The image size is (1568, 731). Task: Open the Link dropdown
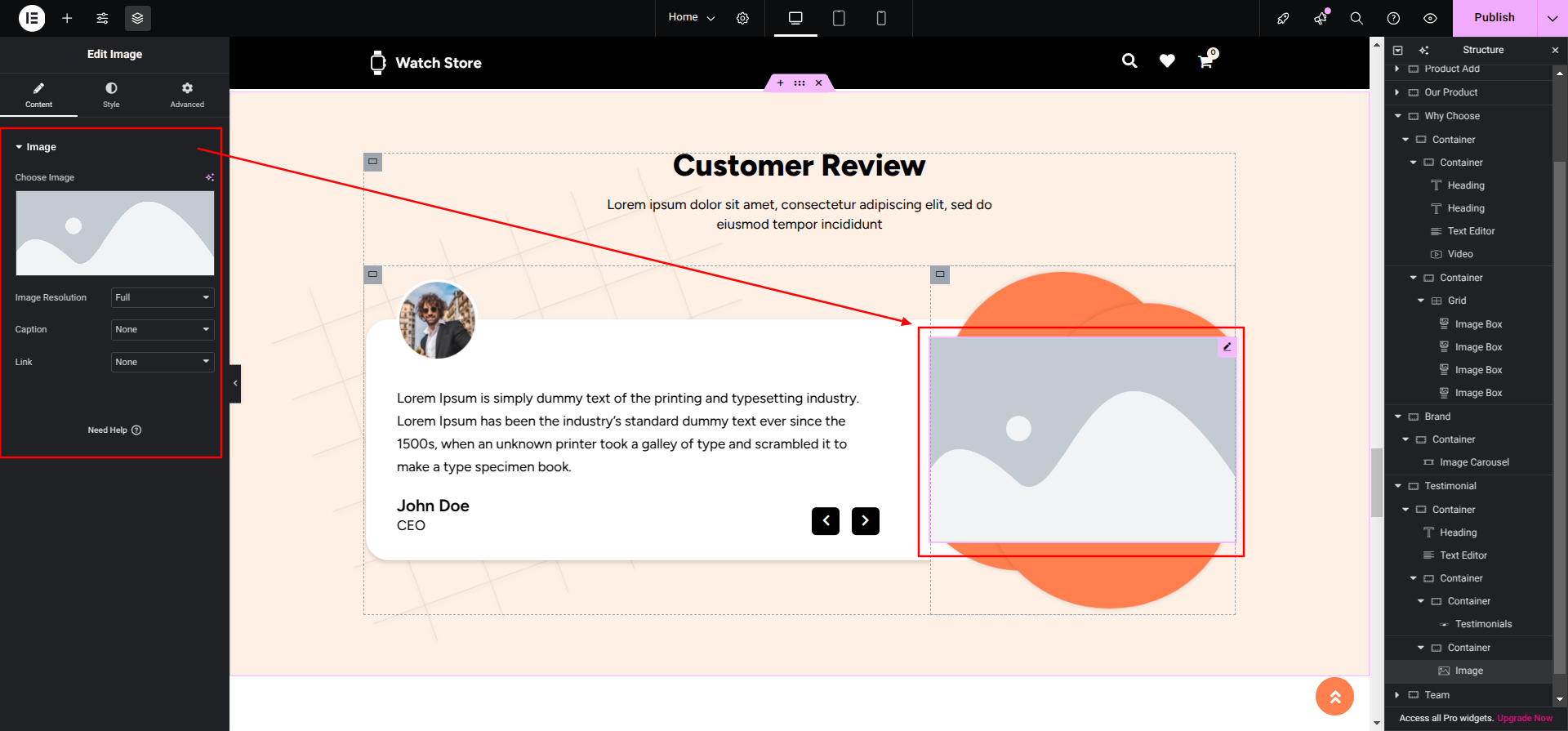163,362
